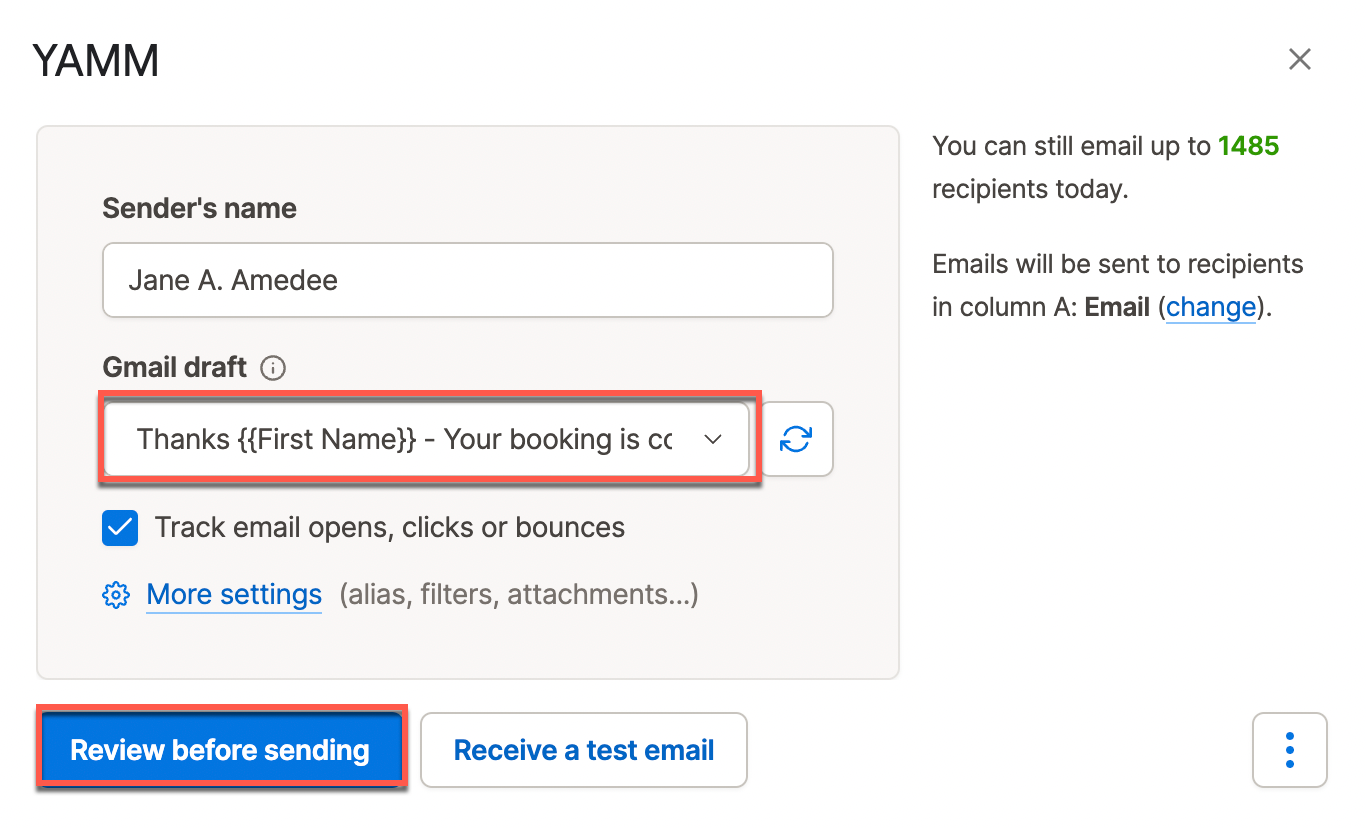Click the bold 'Email' column name text
The height and width of the screenshot is (828, 1366).
click(x=1116, y=307)
